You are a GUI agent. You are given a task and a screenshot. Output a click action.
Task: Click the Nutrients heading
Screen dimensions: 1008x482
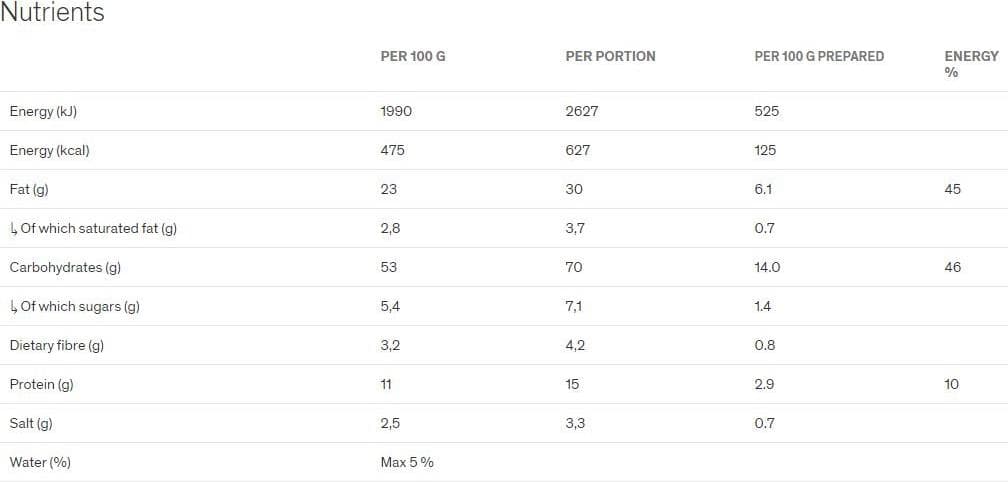point(52,13)
